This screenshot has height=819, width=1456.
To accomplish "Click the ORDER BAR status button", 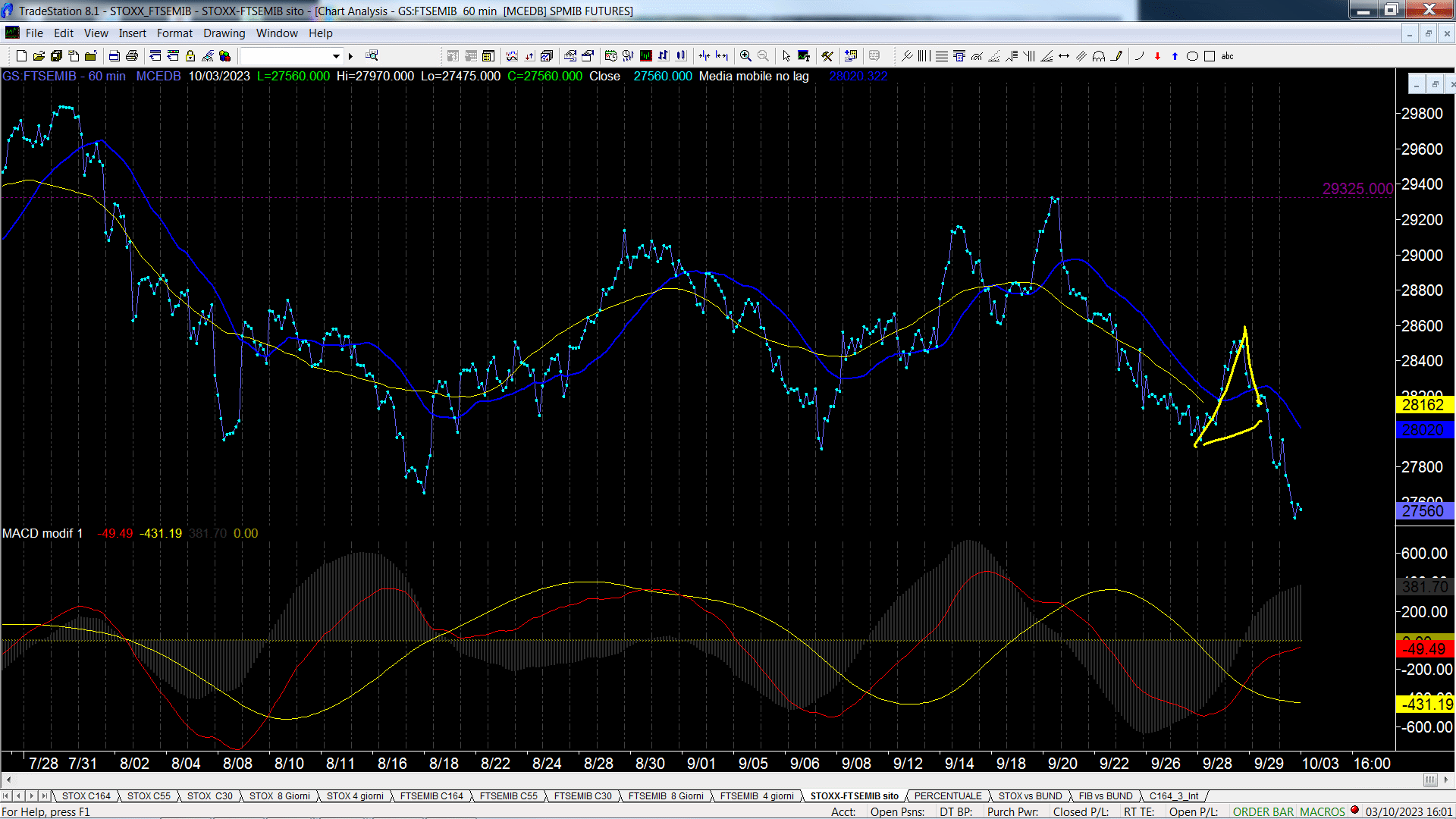I will point(1263,811).
